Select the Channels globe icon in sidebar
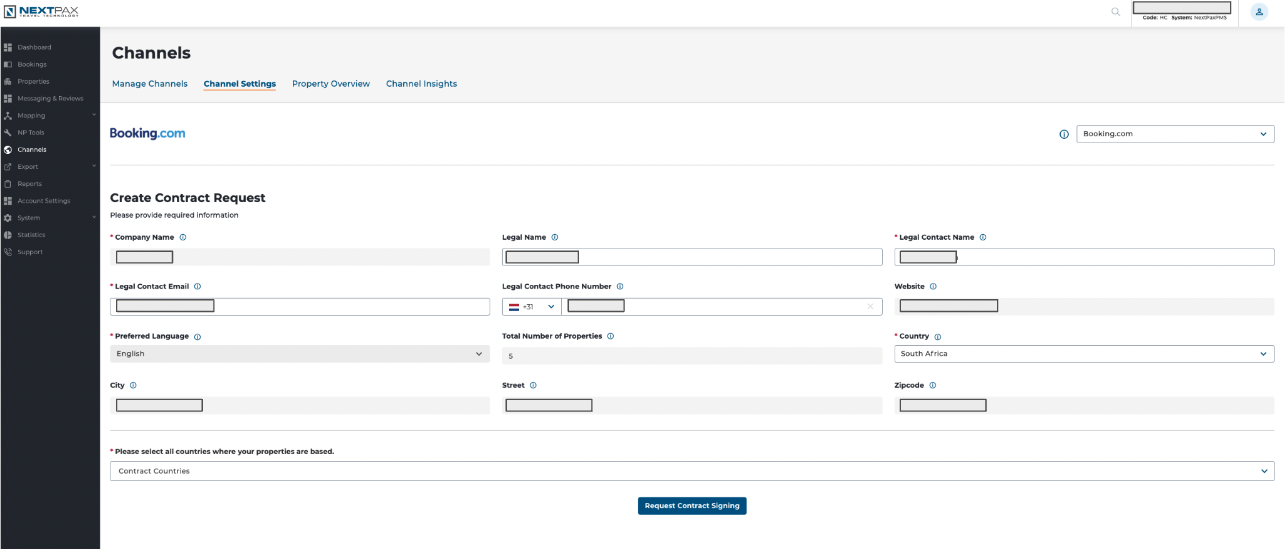Image resolution: width=1288 pixels, height=549 pixels. tap(8, 149)
